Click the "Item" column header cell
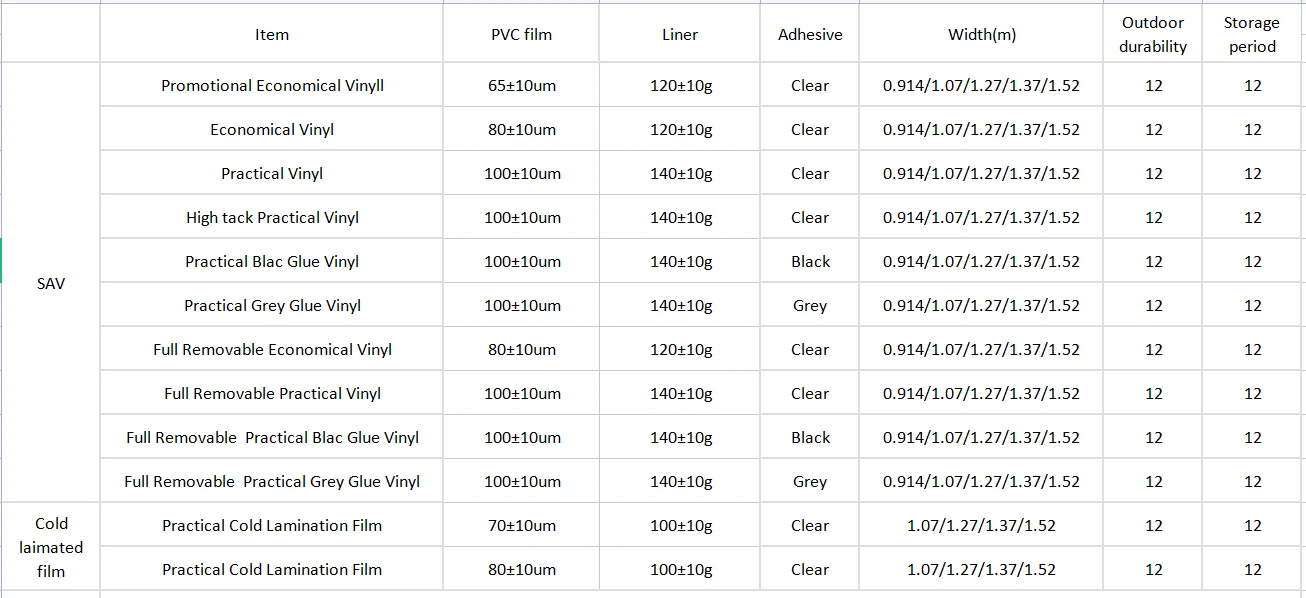The width and height of the screenshot is (1306, 598). click(271, 35)
